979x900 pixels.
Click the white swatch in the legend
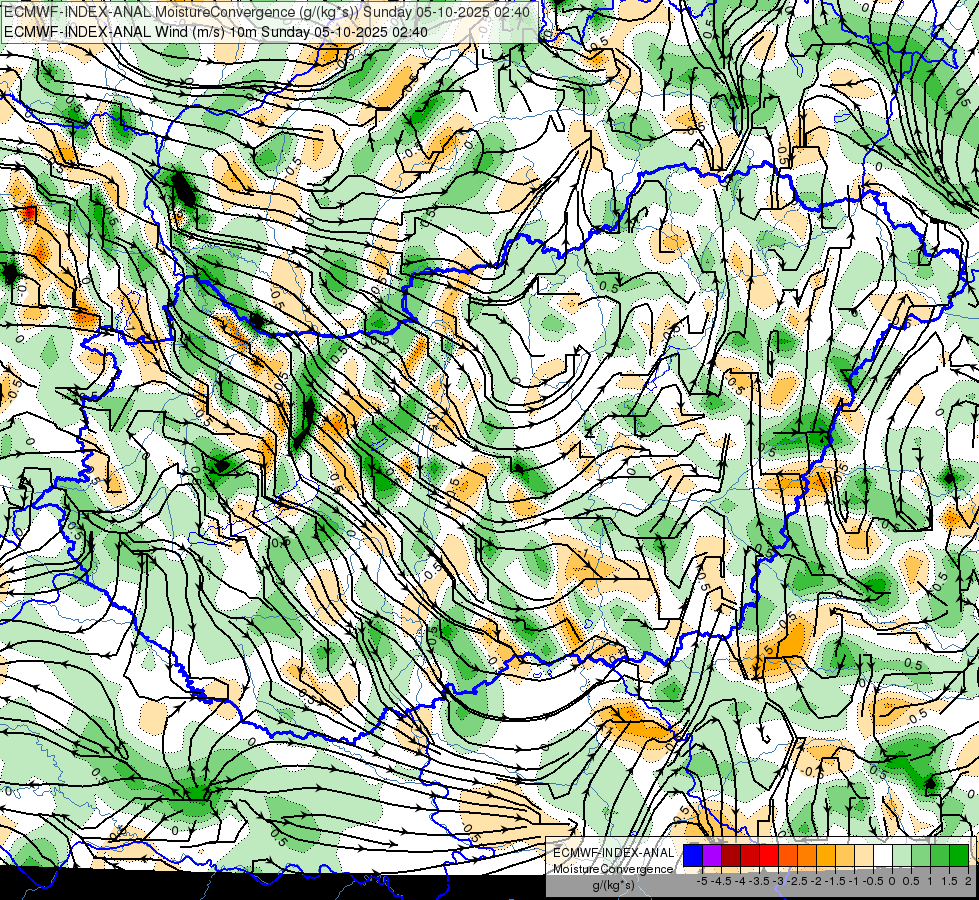tap(883, 856)
